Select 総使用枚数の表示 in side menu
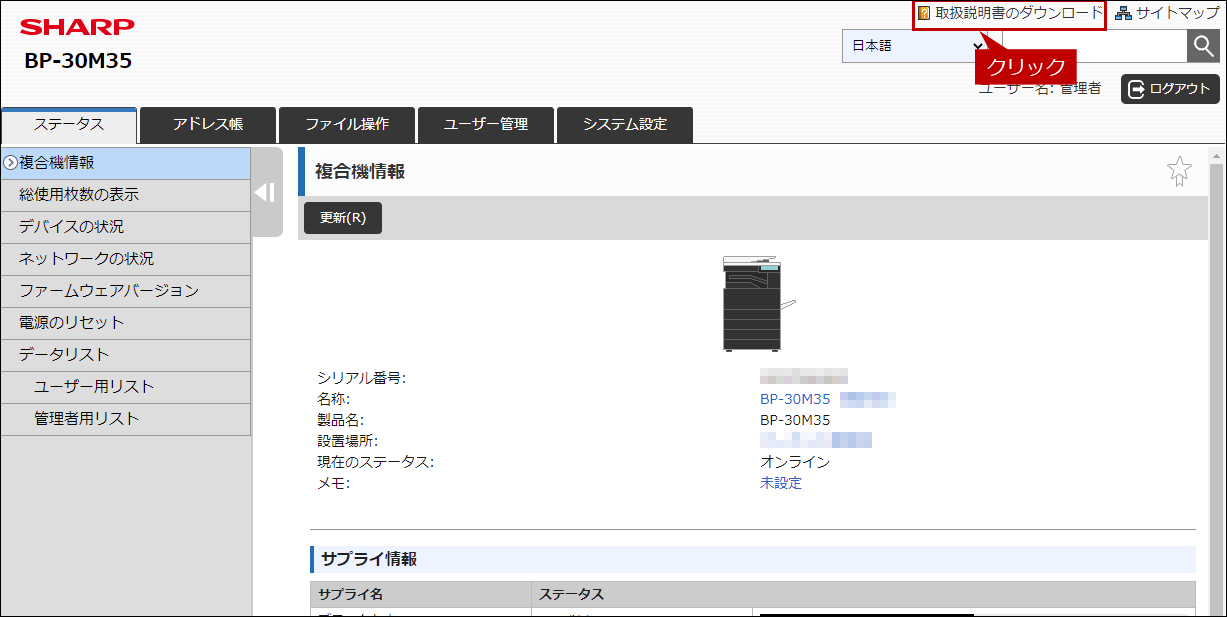 coord(125,195)
